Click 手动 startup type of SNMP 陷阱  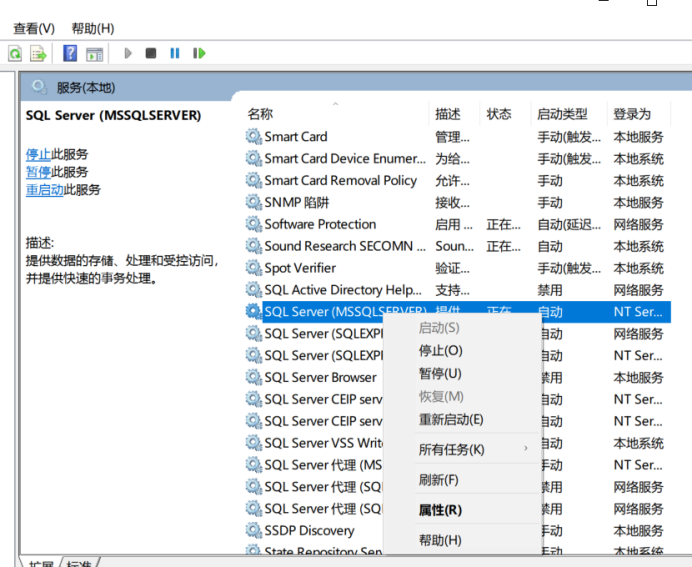(550, 203)
